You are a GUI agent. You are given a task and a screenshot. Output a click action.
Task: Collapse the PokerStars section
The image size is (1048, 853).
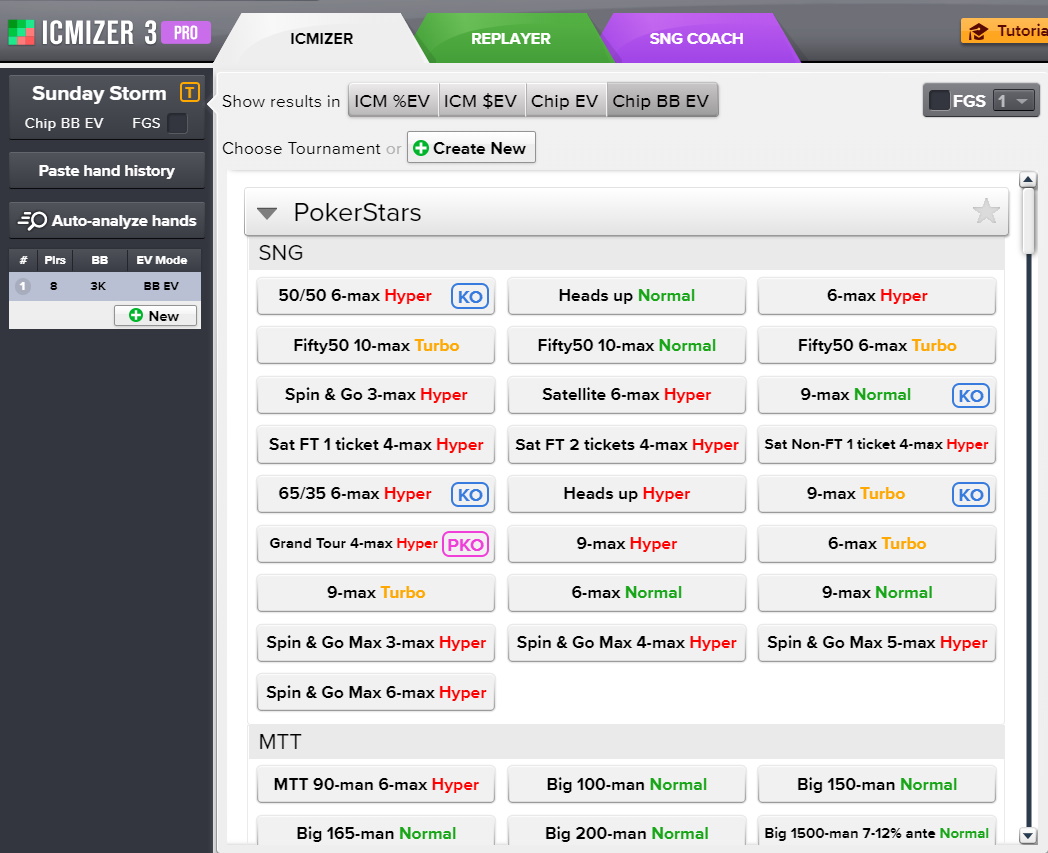pyautogui.click(x=267, y=213)
